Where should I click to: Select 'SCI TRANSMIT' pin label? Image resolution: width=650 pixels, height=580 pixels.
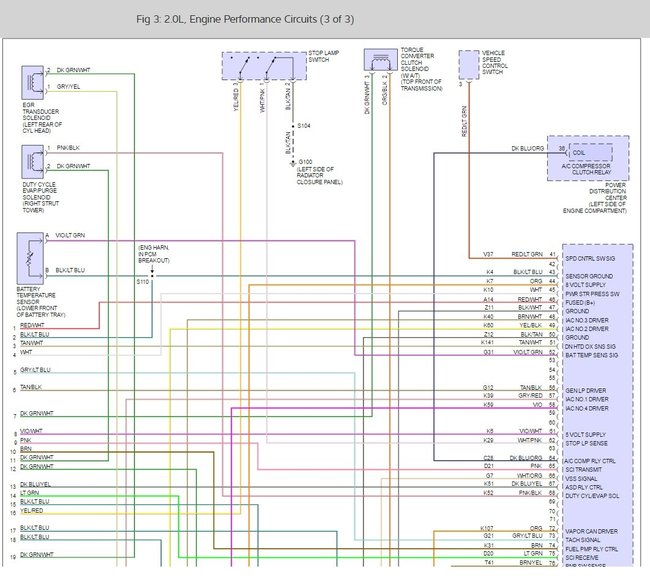point(583,470)
